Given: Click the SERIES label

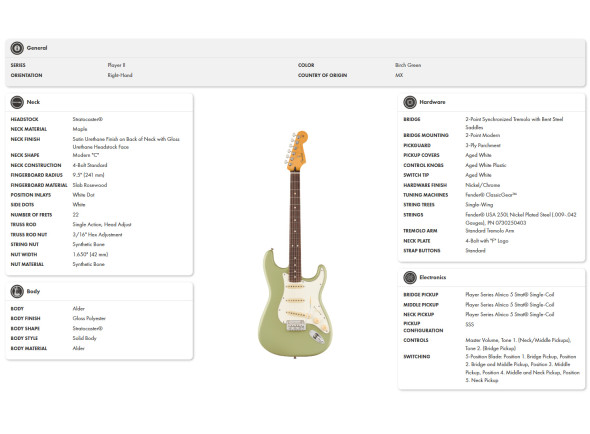Looking at the screenshot, I should [18, 65].
